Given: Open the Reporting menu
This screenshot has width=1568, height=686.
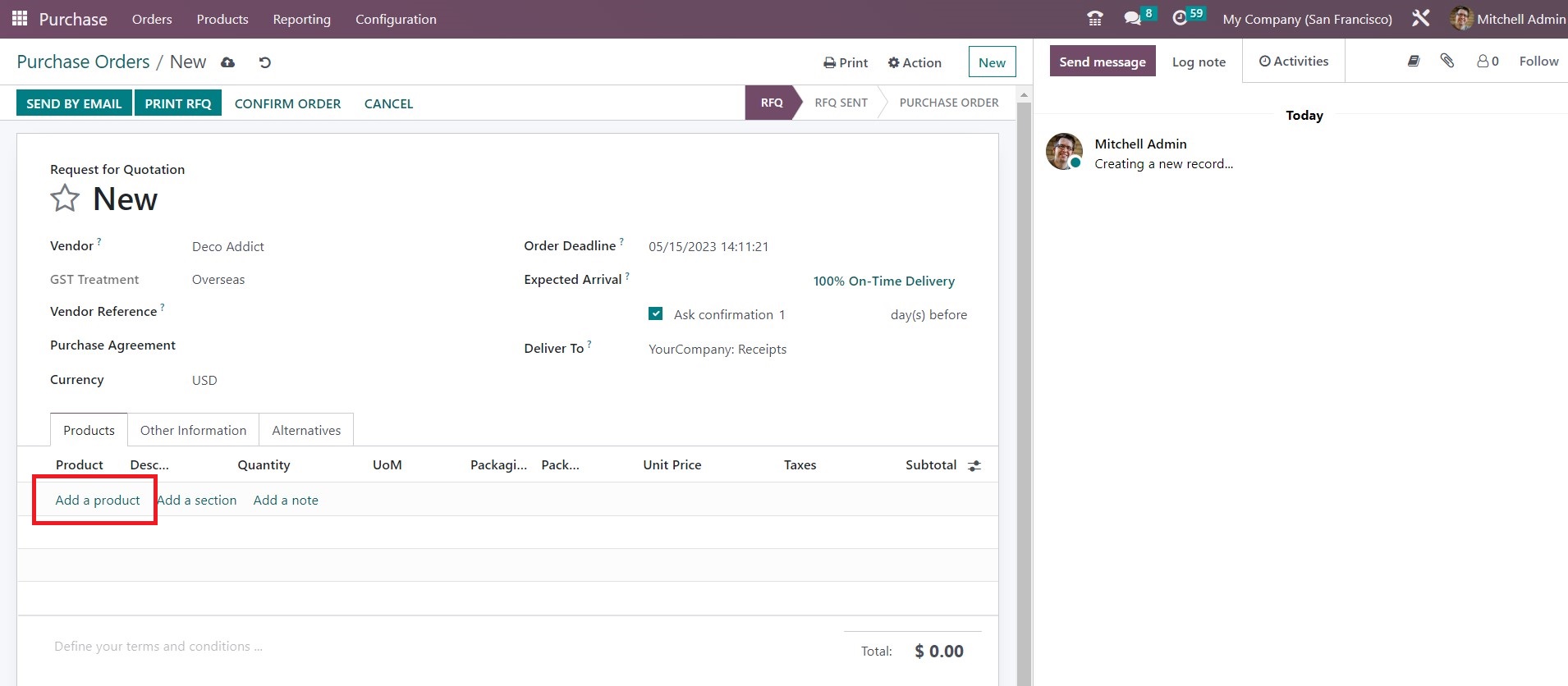Looking at the screenshot, I should tap(302, 19).
